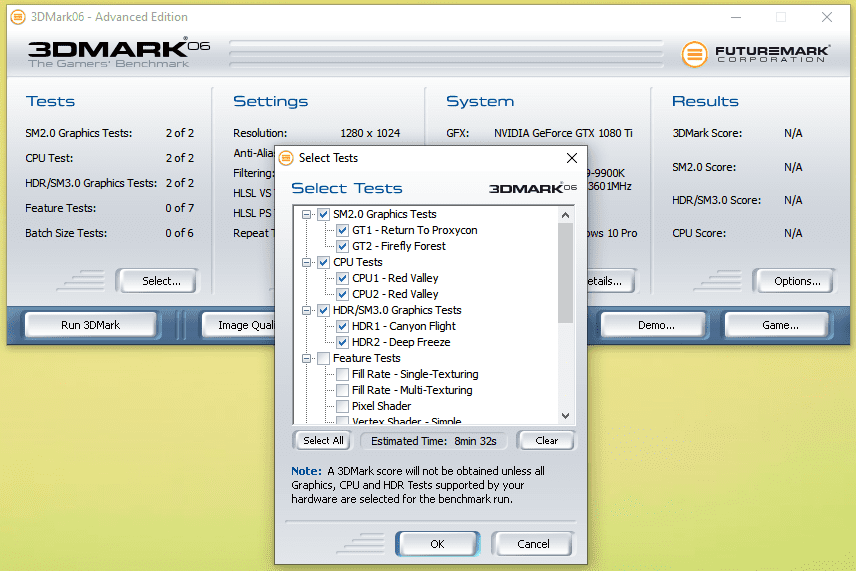Image resolution: width=856 pixels, height=571 pixels.
Task: Open Results Options... in main window
Action: [794, 281]
